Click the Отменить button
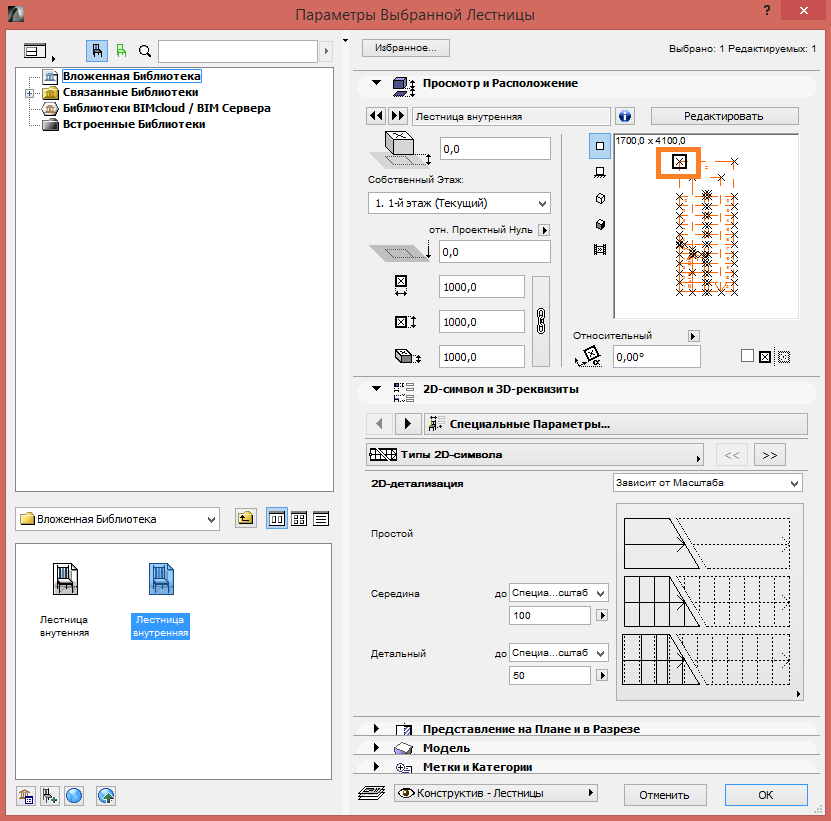 tap(665, 794)
